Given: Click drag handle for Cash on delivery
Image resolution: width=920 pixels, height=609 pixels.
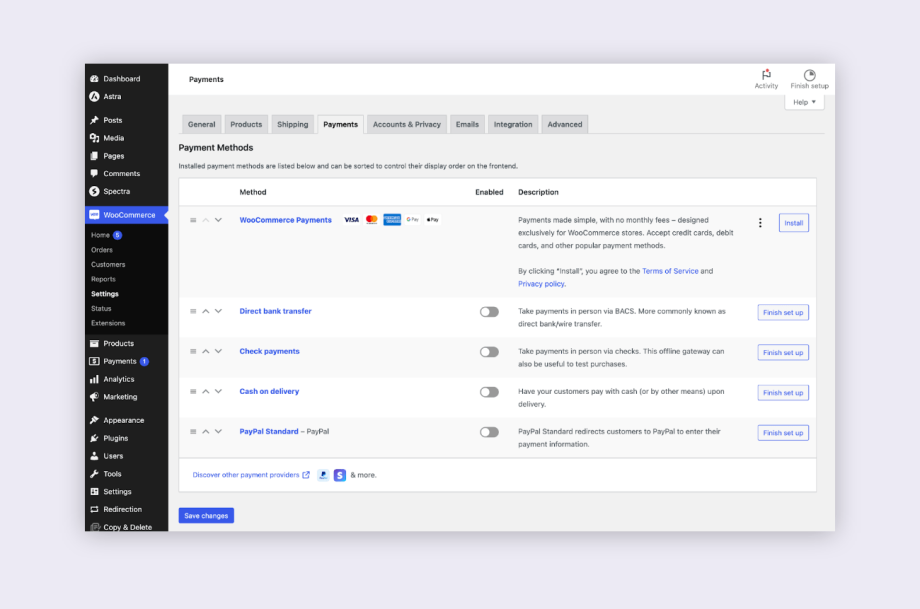Looking at the screenshot, I should [x=193, y=391].
